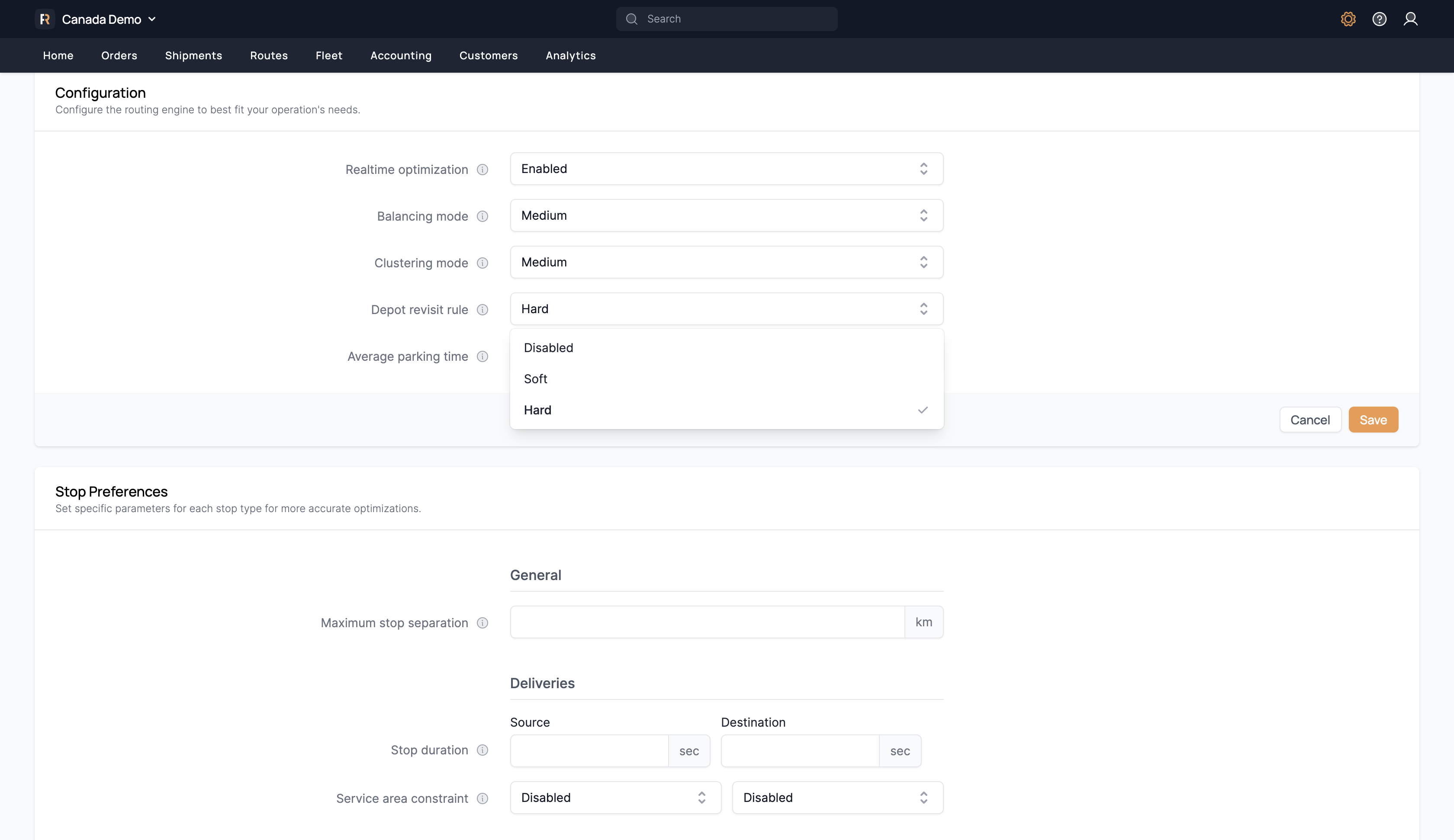
Task: Open the Canada Demo account switcher
Action: [109, 19]
